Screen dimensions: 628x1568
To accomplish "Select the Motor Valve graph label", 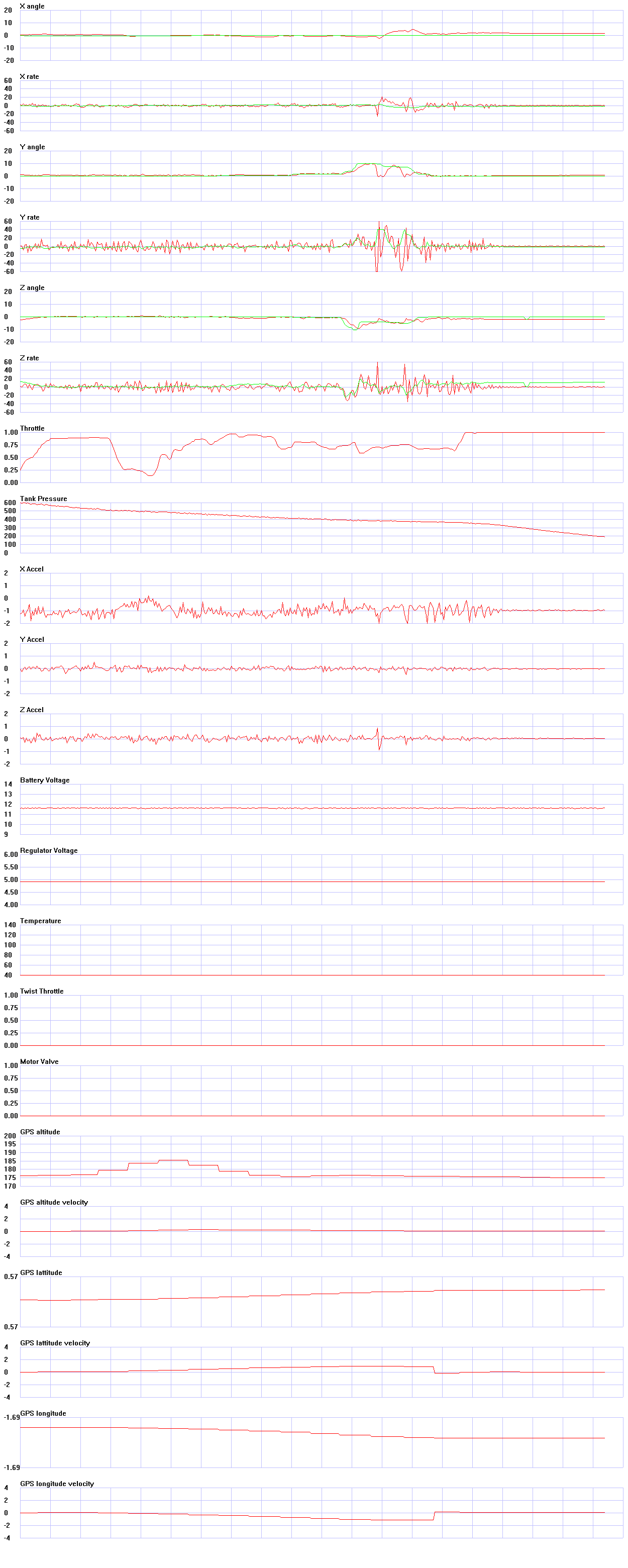I will [39, 1061].
